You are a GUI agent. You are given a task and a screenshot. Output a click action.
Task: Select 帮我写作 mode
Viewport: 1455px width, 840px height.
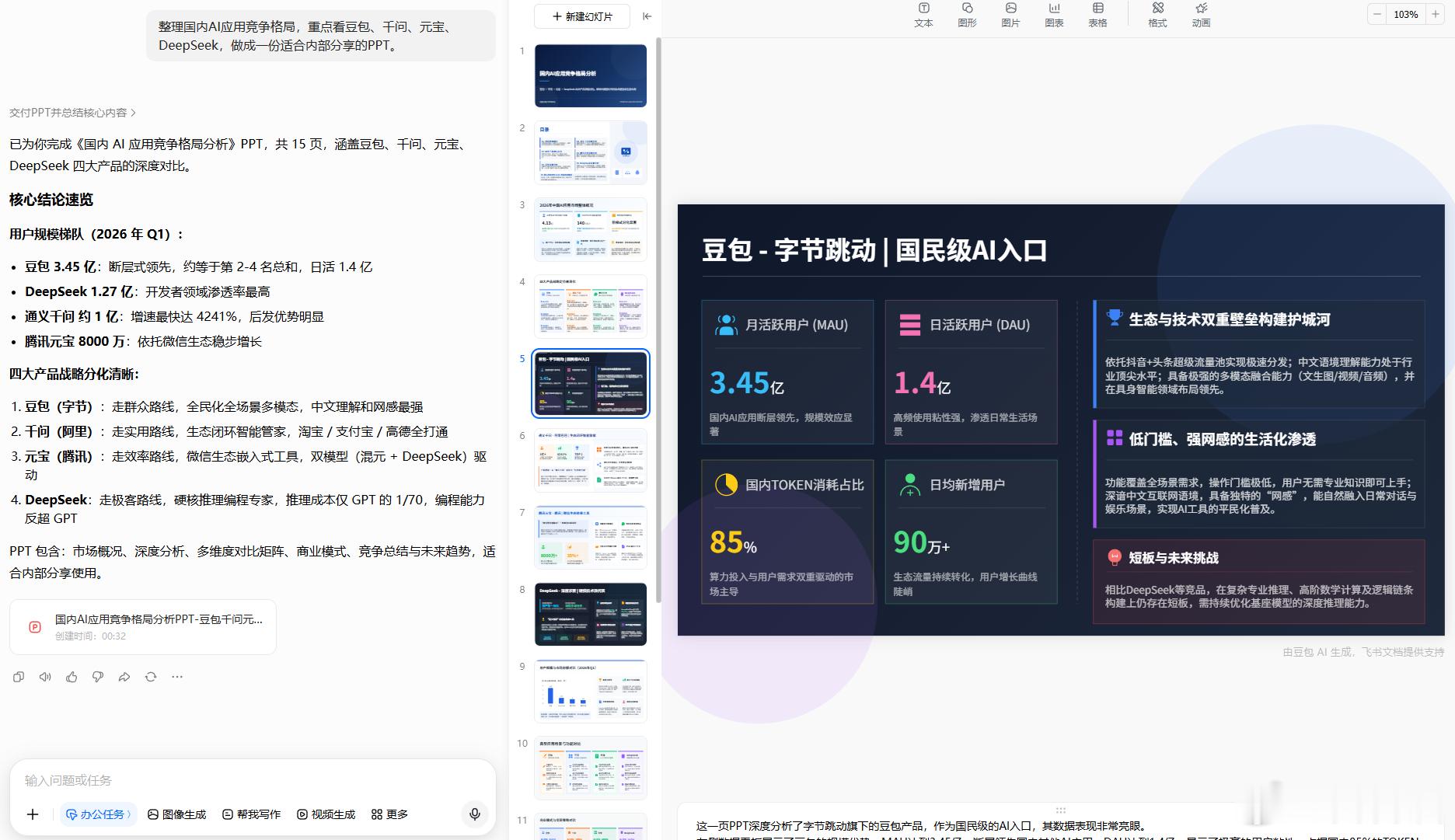coord(251,814)
